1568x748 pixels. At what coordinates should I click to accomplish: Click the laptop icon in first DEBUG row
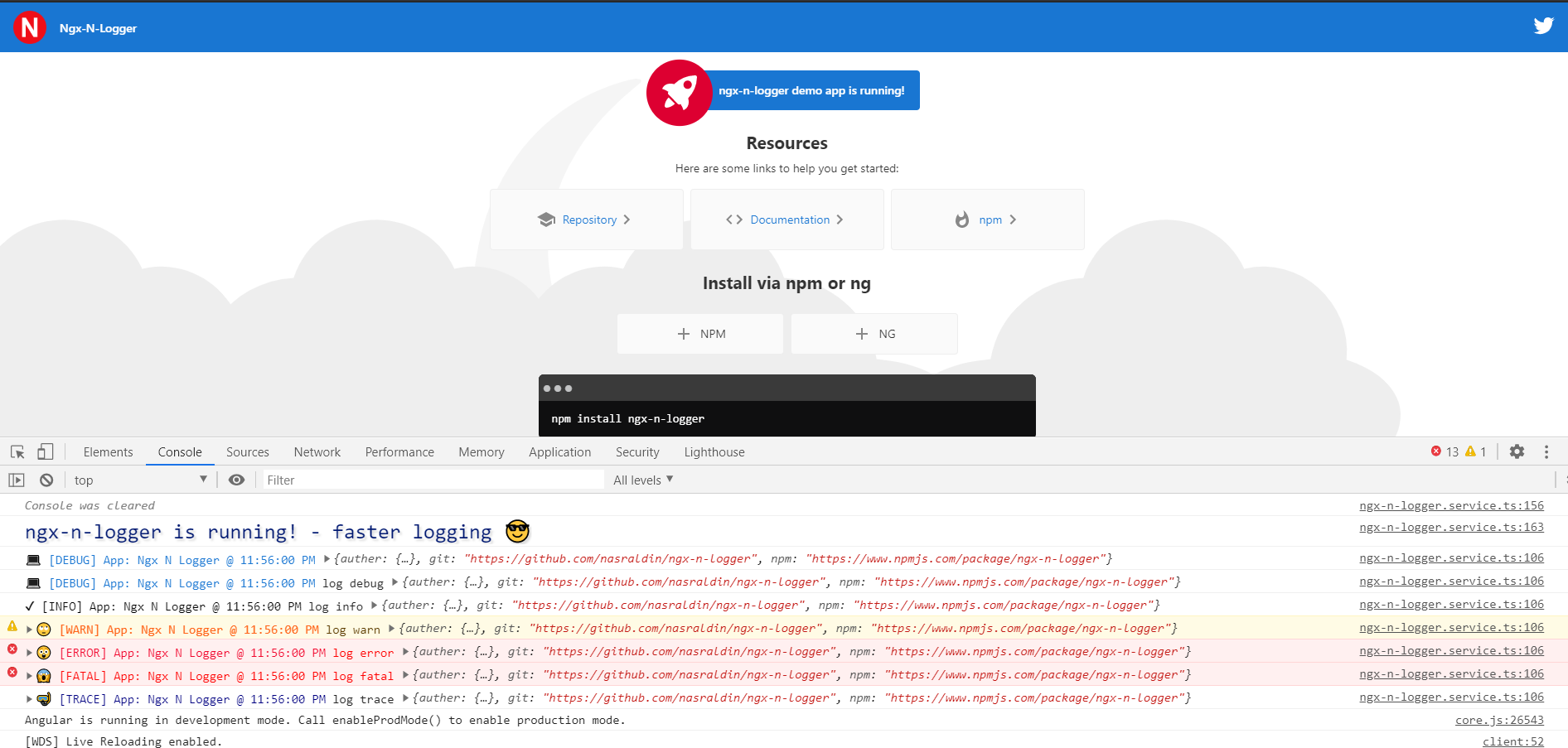[x=33, y=560]
